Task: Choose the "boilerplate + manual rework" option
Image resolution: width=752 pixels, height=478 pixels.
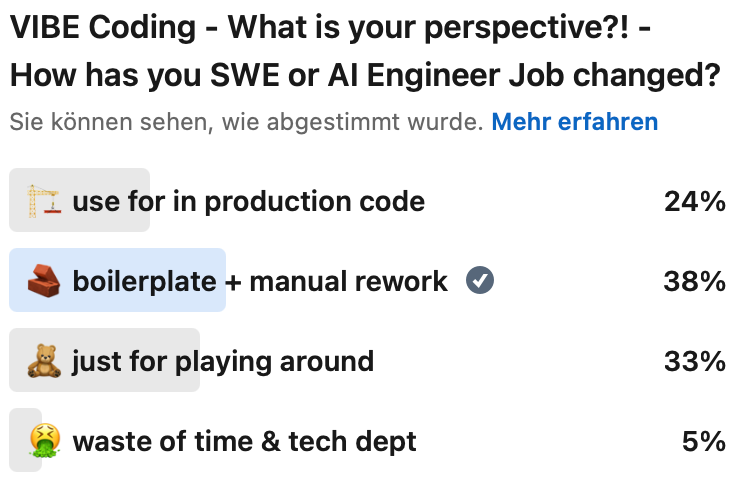Action: pyautogui.click(x=260, y=282)
